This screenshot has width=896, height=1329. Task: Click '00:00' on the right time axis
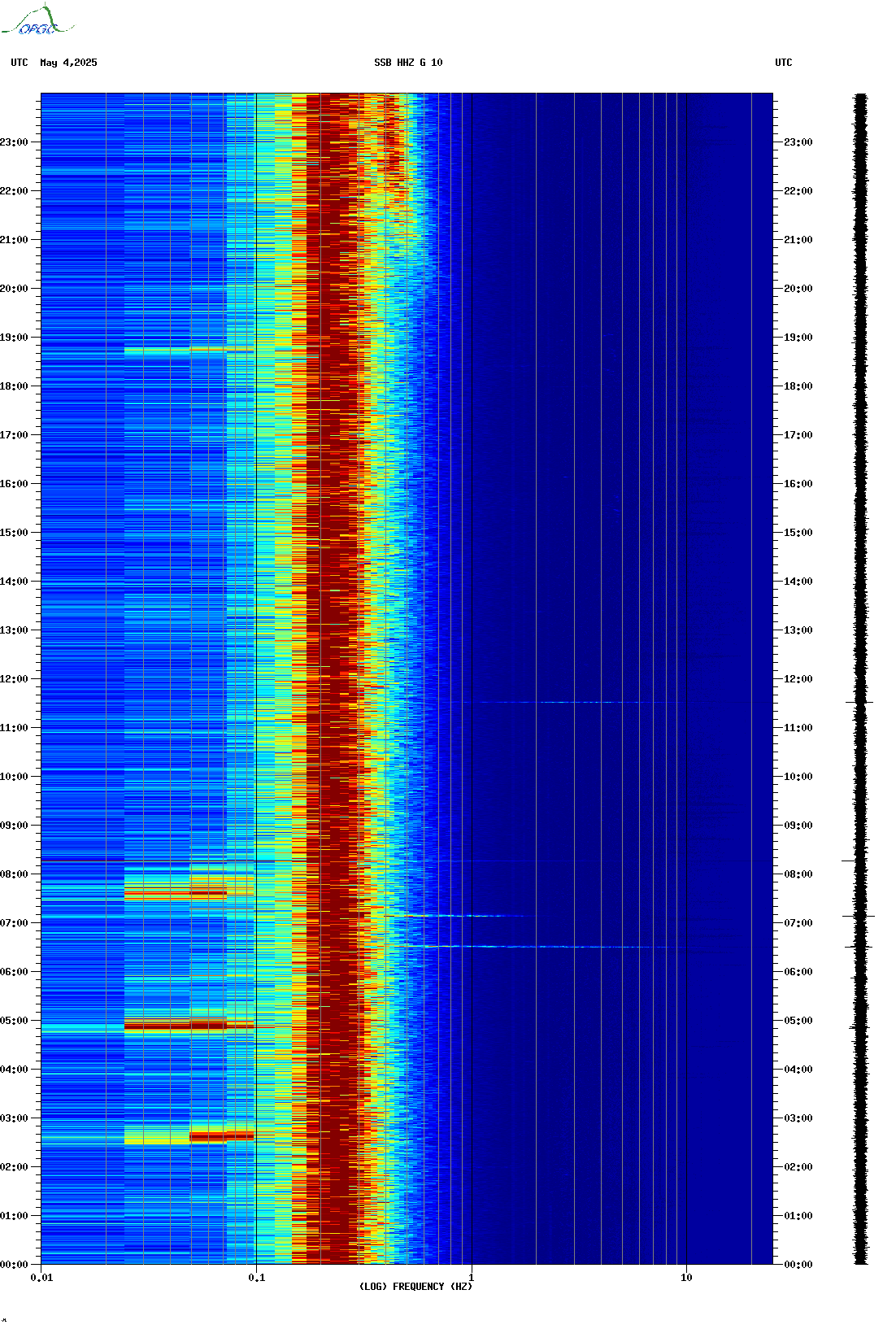(798, 1265)
